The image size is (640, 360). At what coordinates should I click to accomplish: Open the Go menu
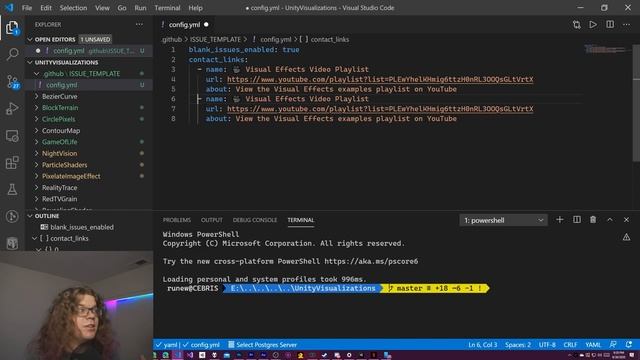(122, 8)
